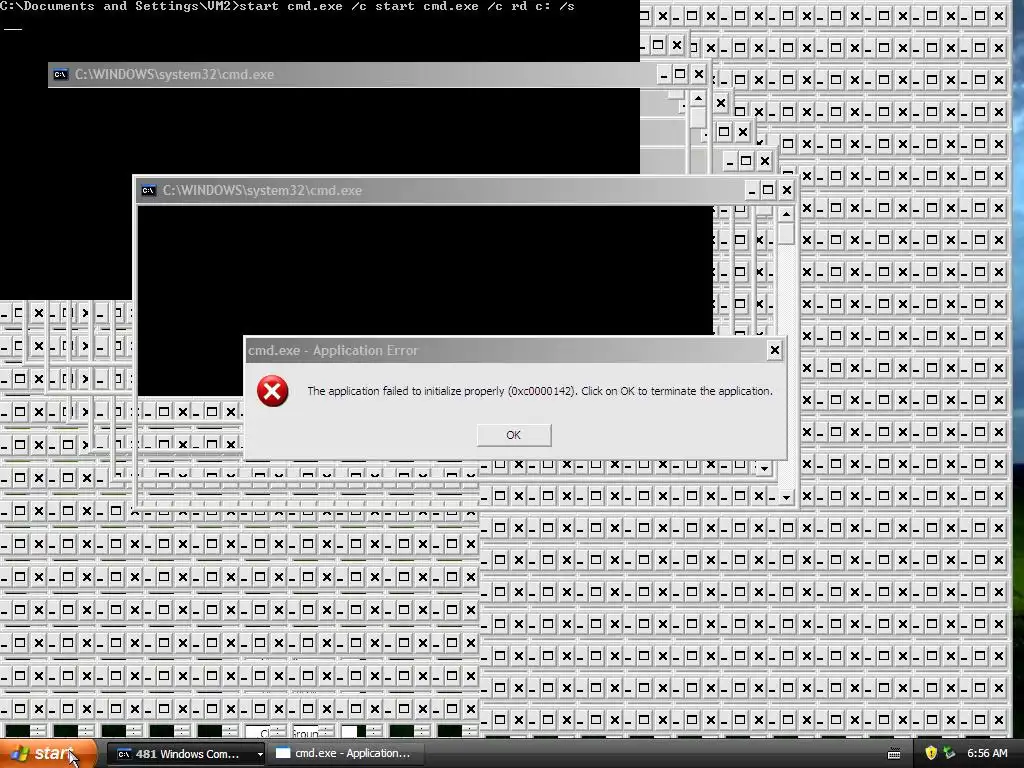Click the red error icon in the dialog

[272, 391]
